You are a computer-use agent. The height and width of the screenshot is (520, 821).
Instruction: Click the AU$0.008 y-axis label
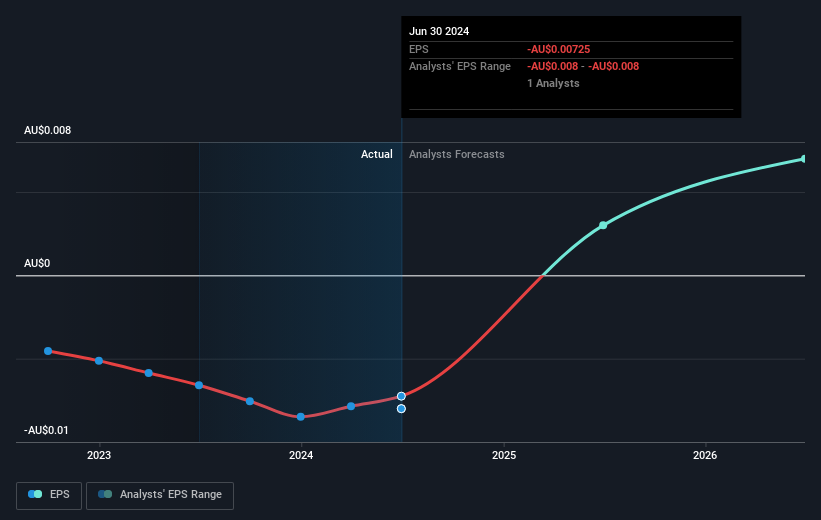point(47,130)
